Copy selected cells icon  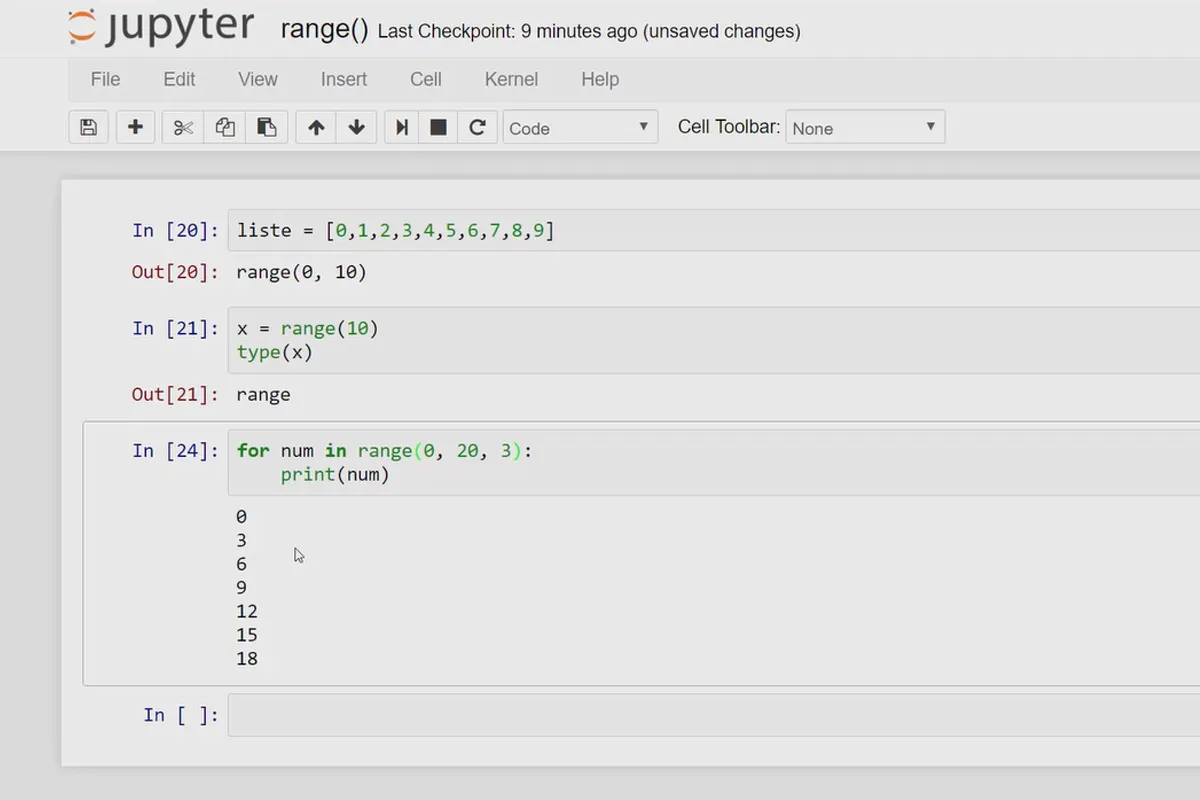click(225, 127)
